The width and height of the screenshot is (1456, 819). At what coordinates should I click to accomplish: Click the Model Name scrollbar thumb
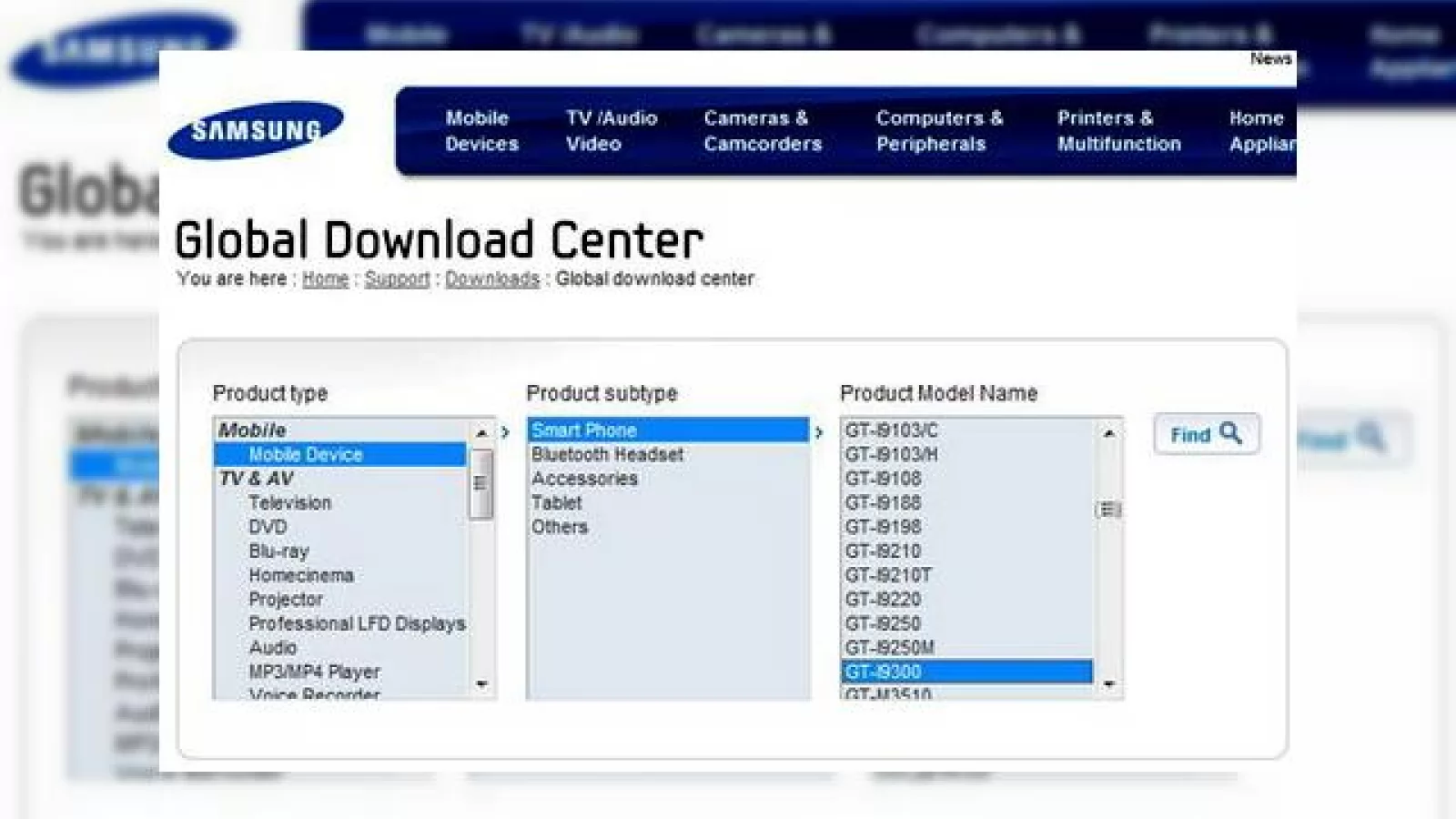[x=1108, y=510]
